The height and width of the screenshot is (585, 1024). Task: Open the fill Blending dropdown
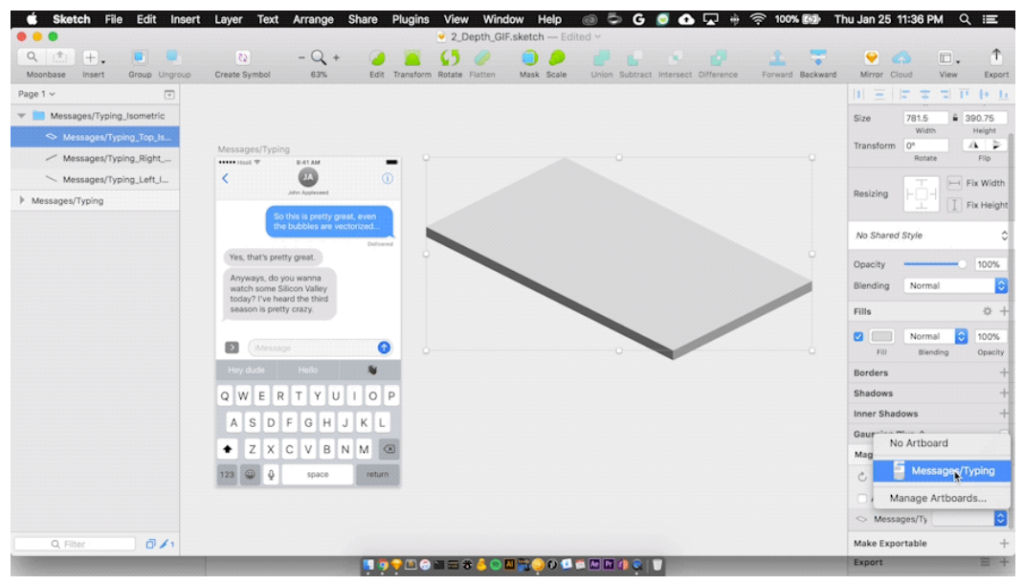pyautogui.click(x=935, y=336)
